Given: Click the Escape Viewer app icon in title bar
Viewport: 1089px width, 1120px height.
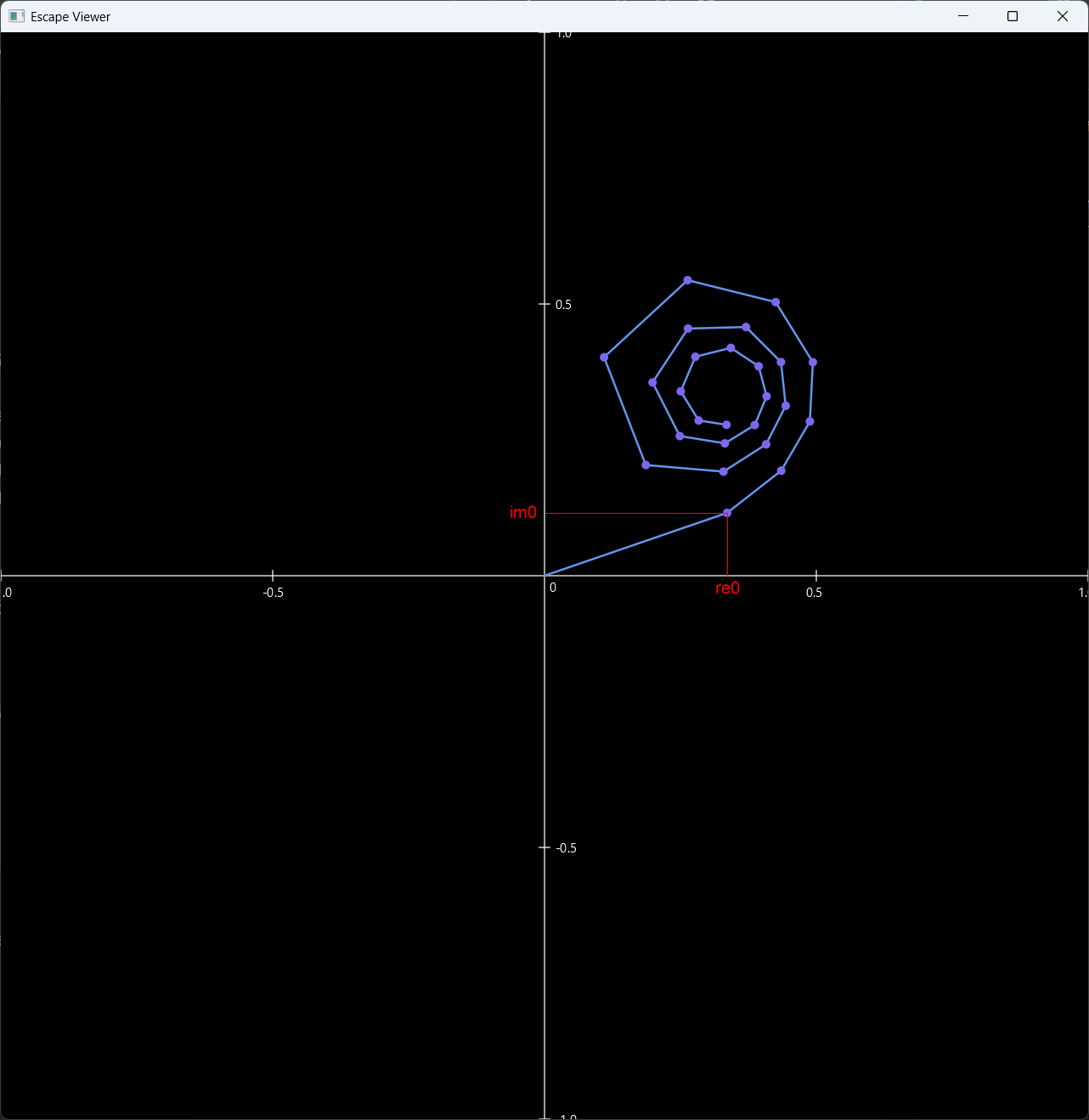Looking at the screenshot, I should 16,16.
